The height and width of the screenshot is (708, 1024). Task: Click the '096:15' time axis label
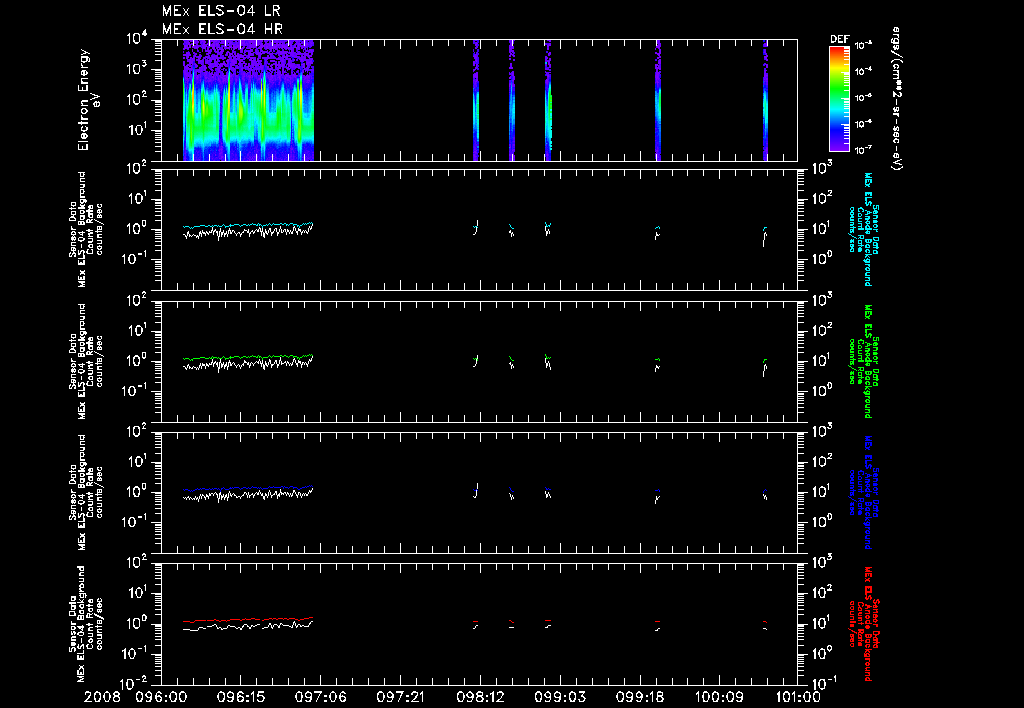tap(240, 698)
